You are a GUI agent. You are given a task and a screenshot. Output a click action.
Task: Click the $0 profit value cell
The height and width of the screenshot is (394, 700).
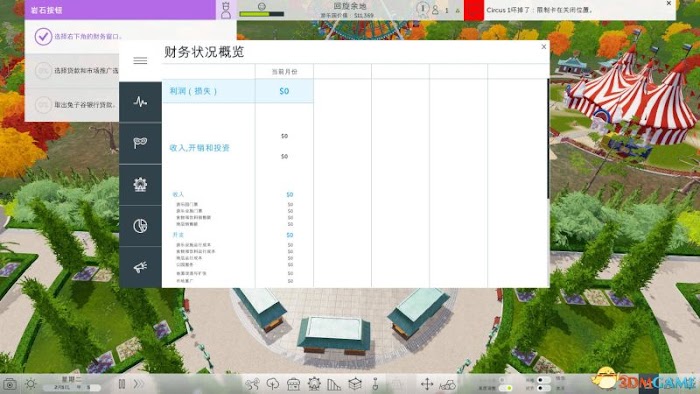(x=284, y=91)
